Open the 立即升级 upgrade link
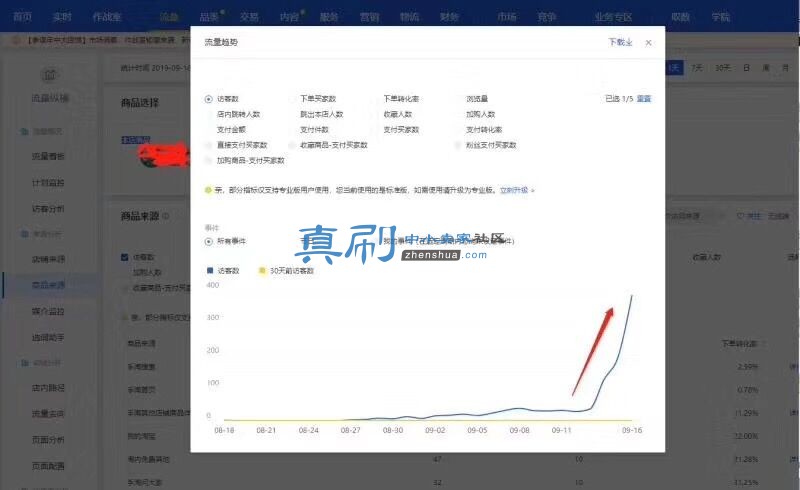The image size is (800, 490). [514, 190]
